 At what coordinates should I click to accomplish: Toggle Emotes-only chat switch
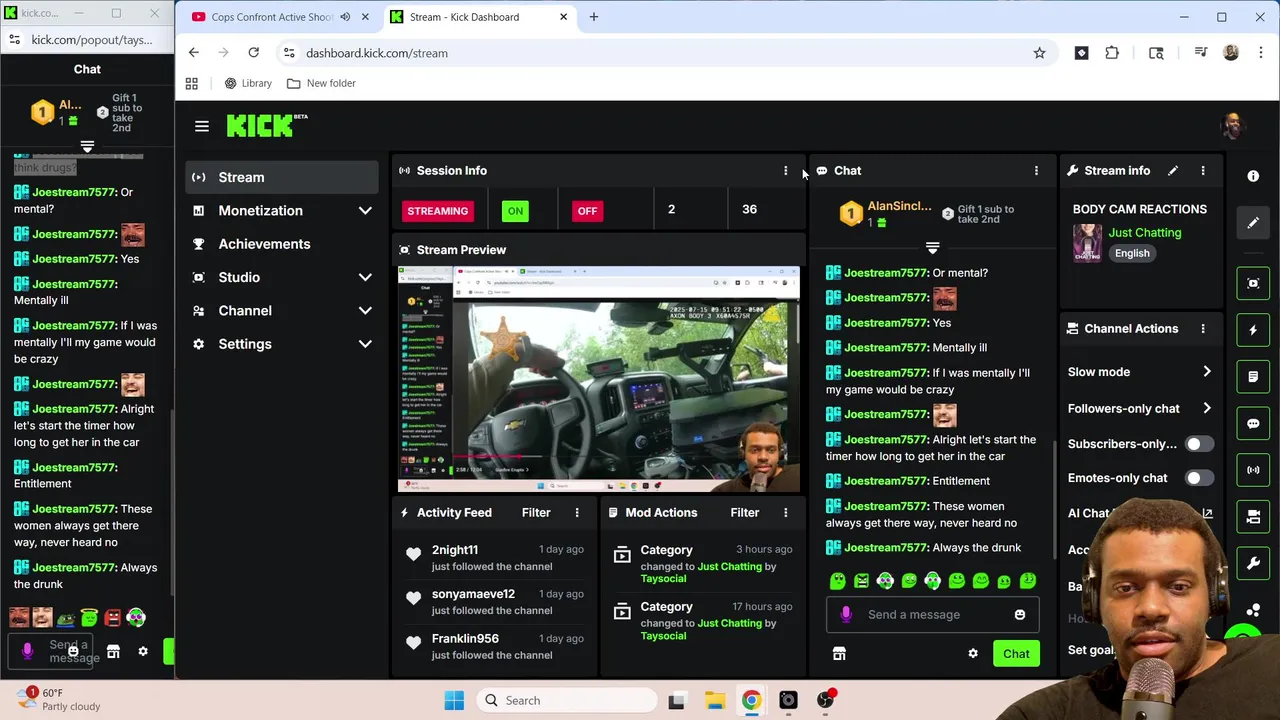[1199, 478]
